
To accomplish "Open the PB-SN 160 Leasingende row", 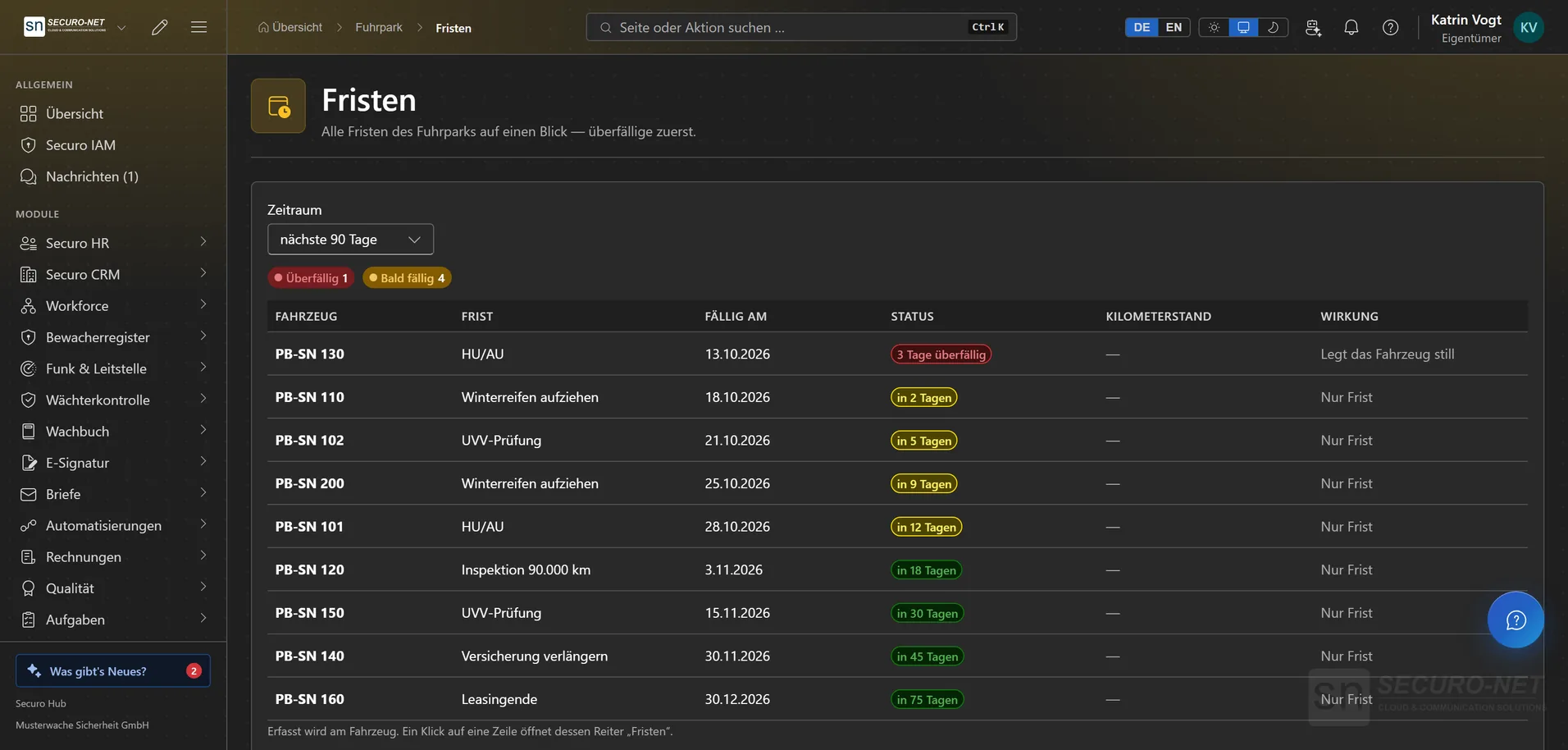I will point(897,699).
